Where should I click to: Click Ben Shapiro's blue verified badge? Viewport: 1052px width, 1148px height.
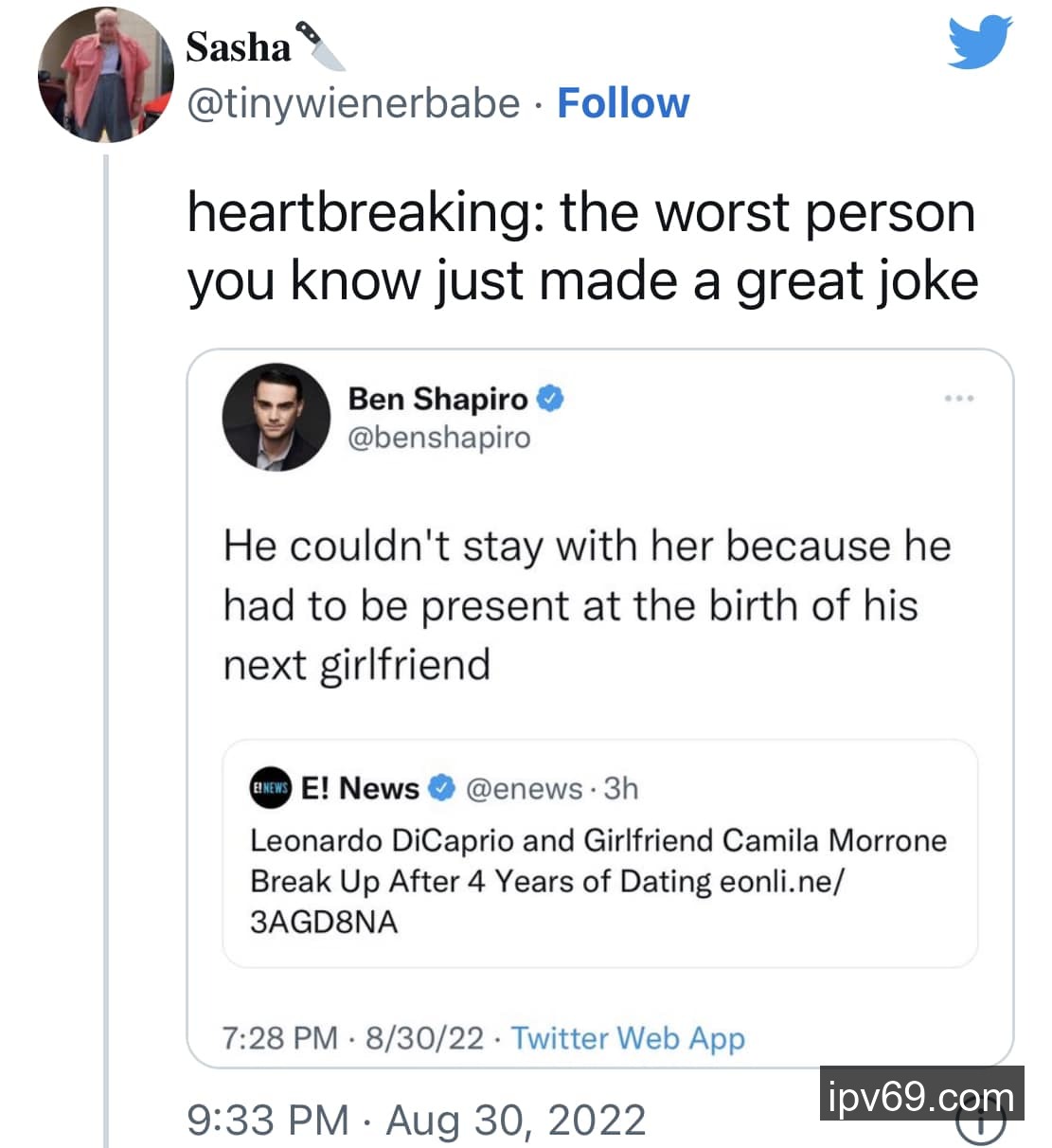[550, 399]
